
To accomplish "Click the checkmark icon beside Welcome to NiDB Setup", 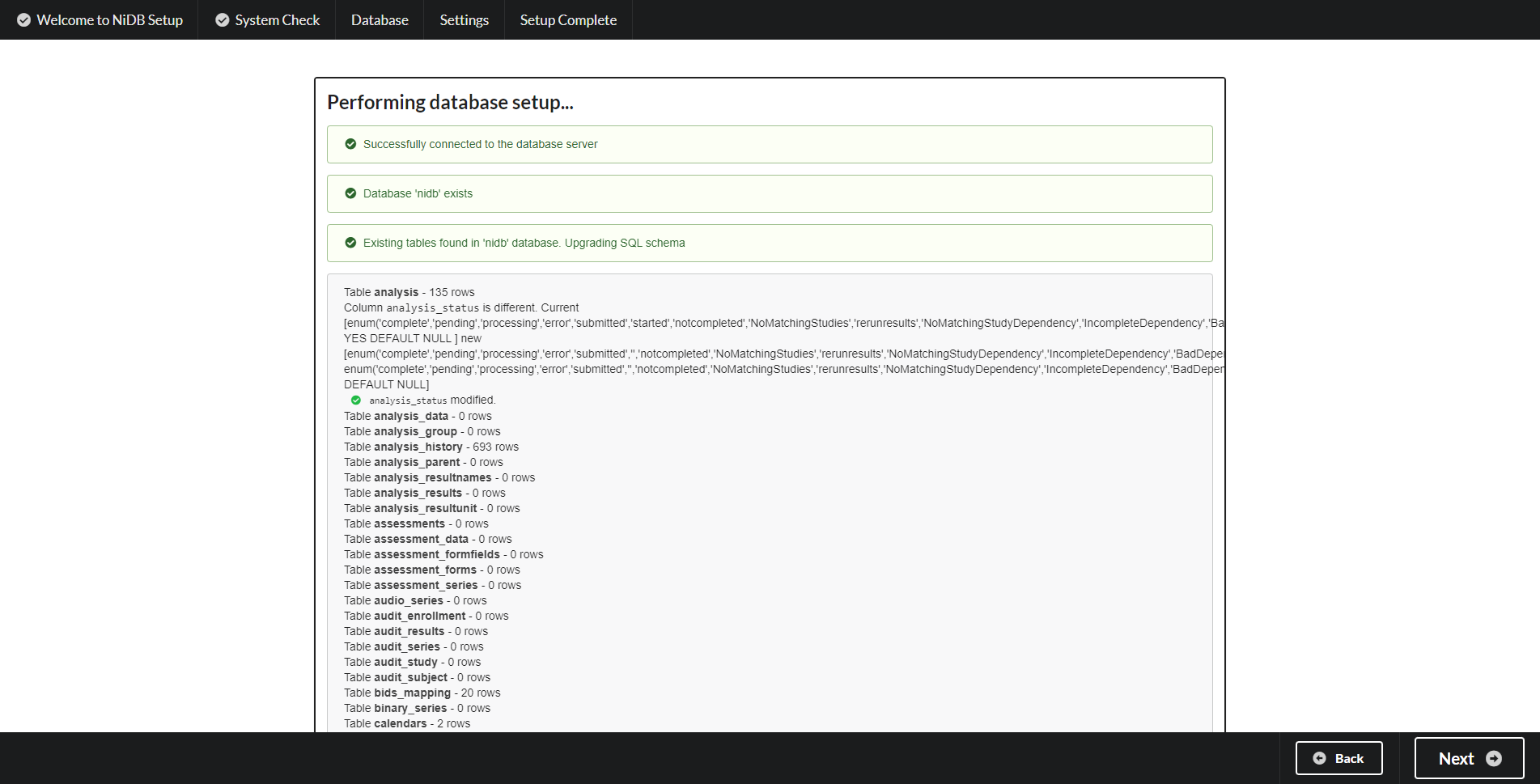I will (x=22, y=19).
